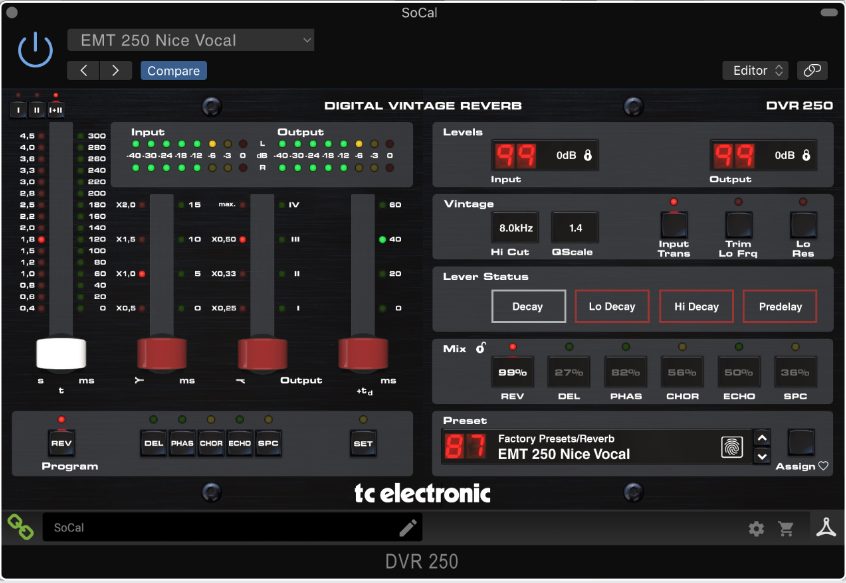Select the PHAS program button

click(182, 443)
